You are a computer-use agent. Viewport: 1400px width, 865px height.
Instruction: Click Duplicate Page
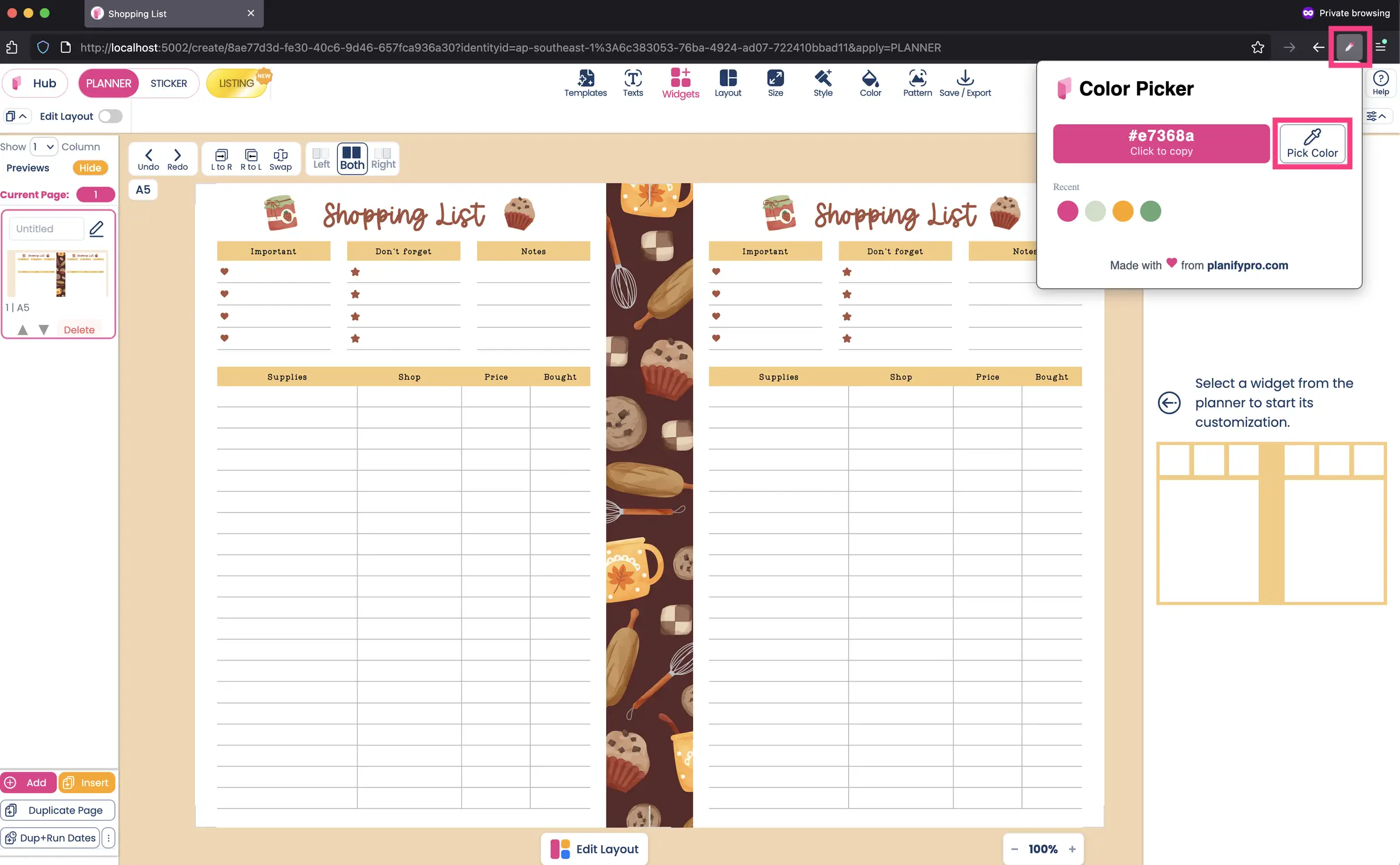click(58, 810)
